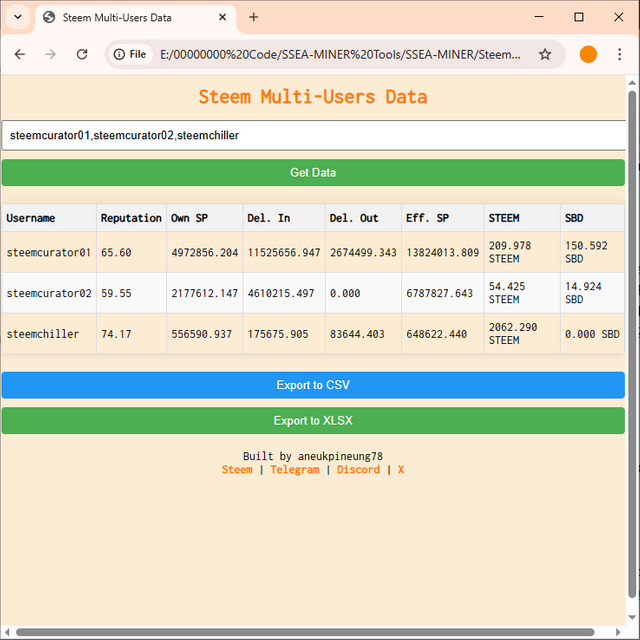Screen dimensions: 640x640
Task: Click the vertical scrollbar thumb
Action: point(632,344)
